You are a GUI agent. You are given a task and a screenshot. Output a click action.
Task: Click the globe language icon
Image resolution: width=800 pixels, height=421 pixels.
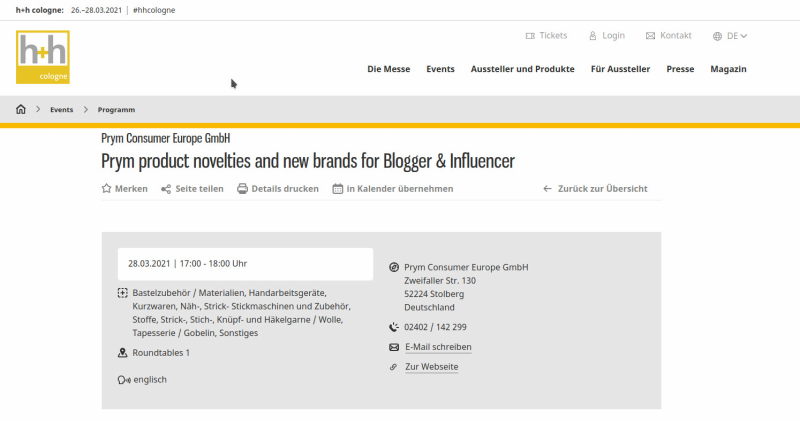tap(717, 36)
